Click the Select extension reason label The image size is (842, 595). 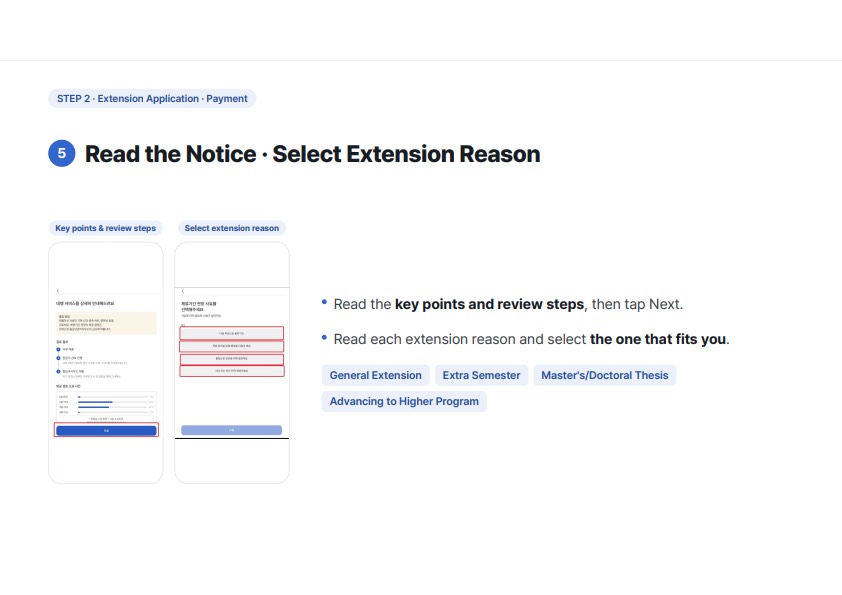click(231, 228)
